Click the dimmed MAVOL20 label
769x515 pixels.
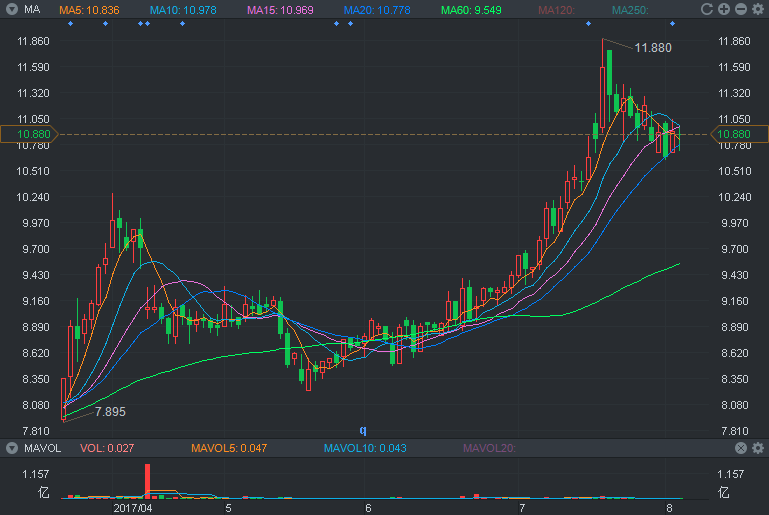[x=489, y=448]
